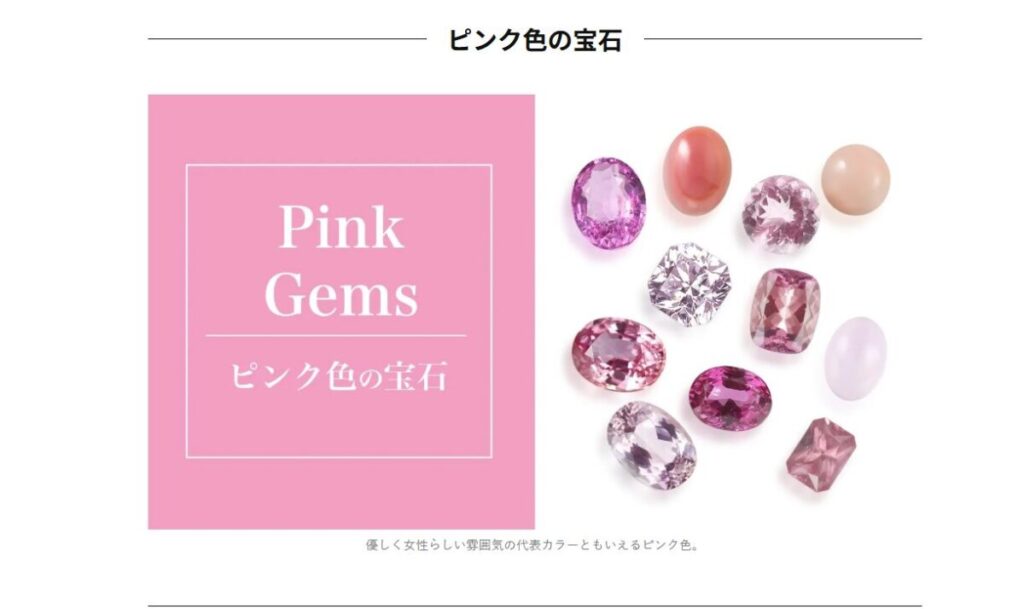The width and height of the screenshot is (1024, 609).
Task: Select the large pale pink oval gem
Action: click(651, 445)
